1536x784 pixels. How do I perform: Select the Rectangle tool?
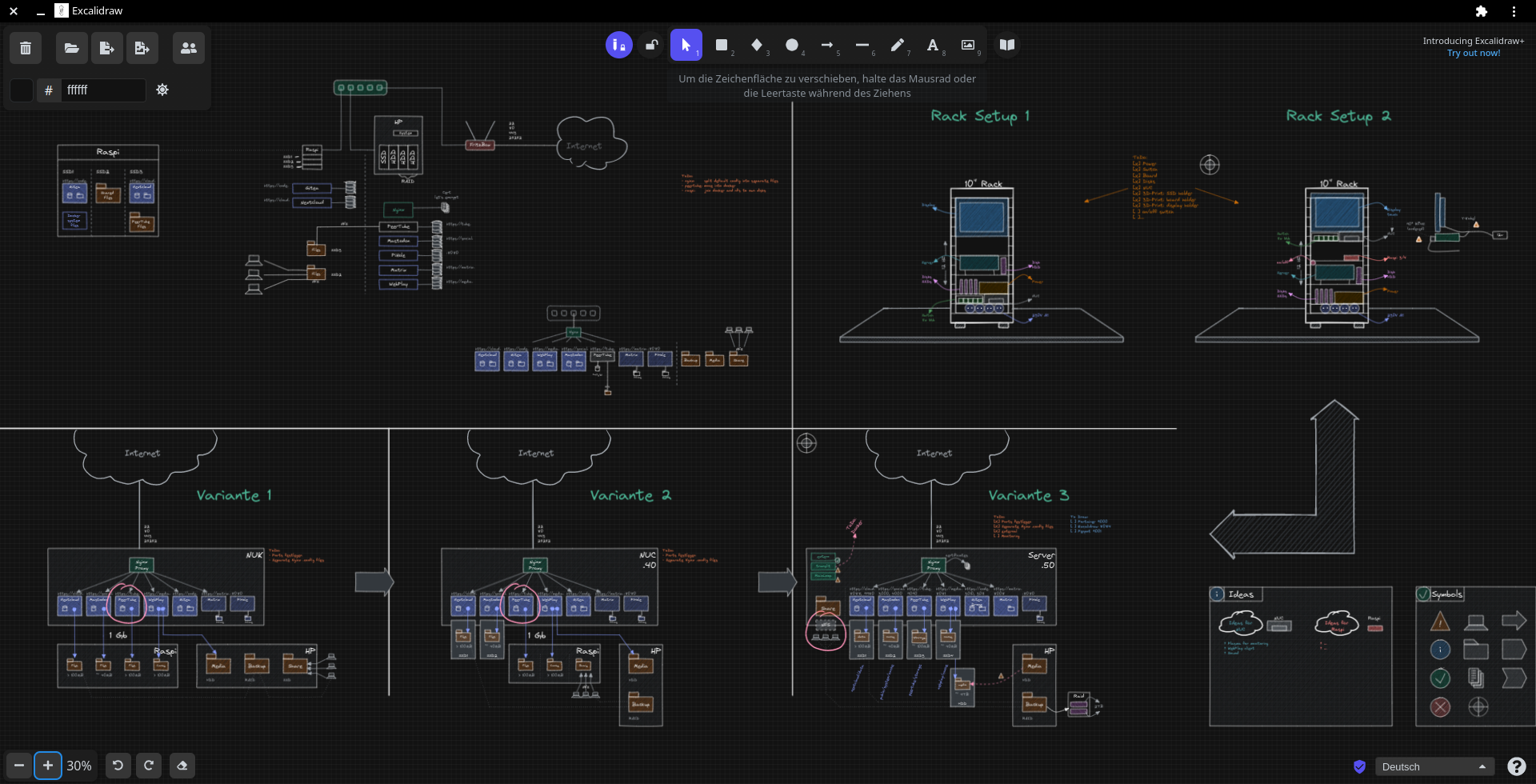[722, 45]
